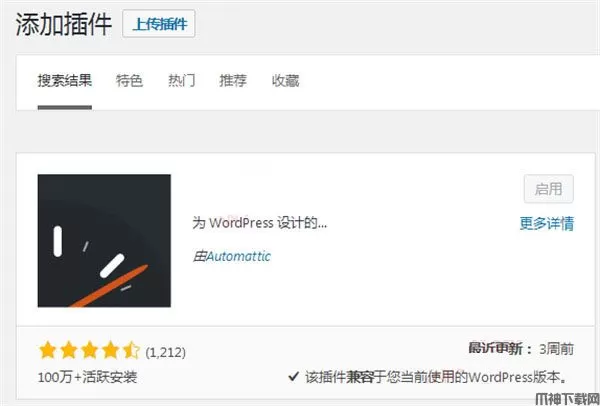Go to the 推荐 recommended tab

pyautogui.click(x=233, y=81)
